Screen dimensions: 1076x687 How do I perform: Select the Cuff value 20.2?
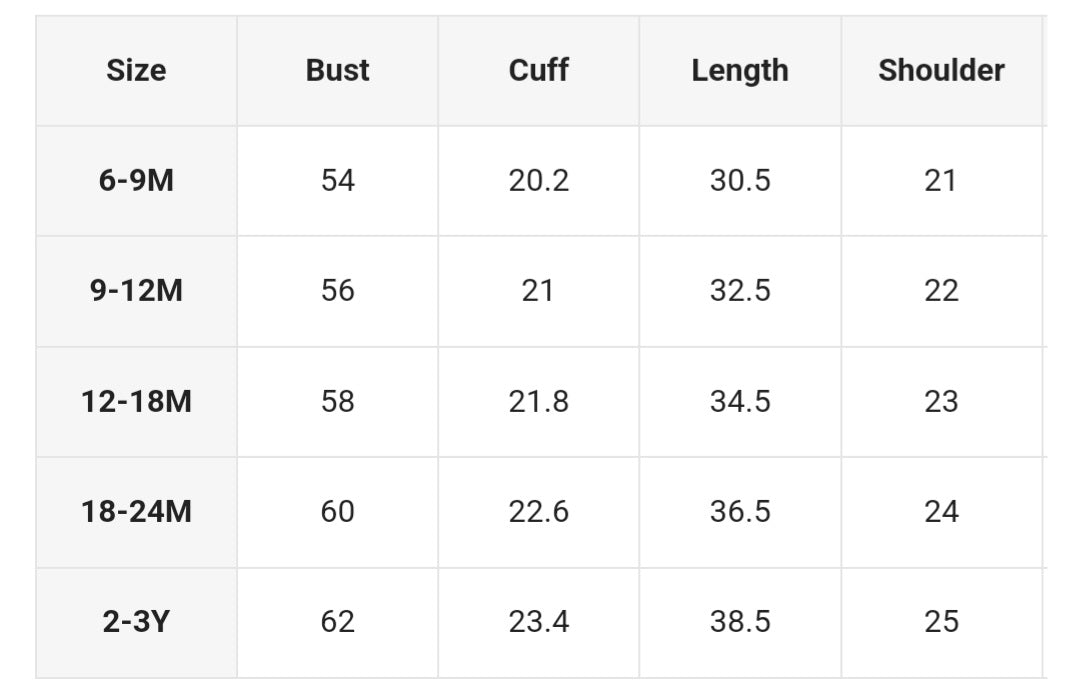coord(538,181)
